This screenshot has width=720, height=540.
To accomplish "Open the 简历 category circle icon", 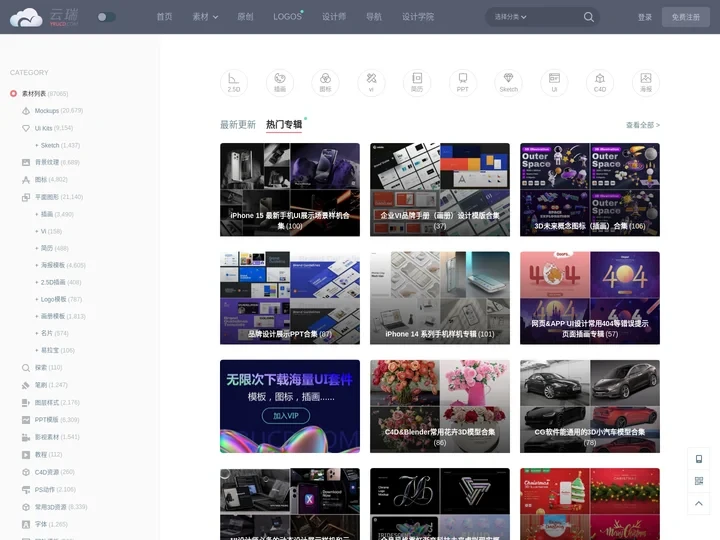I will tap(417, 83).
